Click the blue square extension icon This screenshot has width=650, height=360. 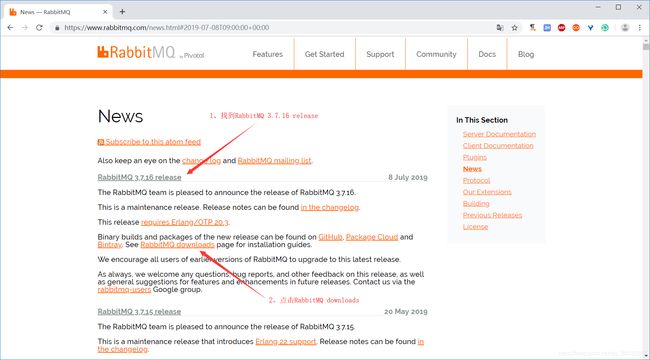[x=547, y=28]
